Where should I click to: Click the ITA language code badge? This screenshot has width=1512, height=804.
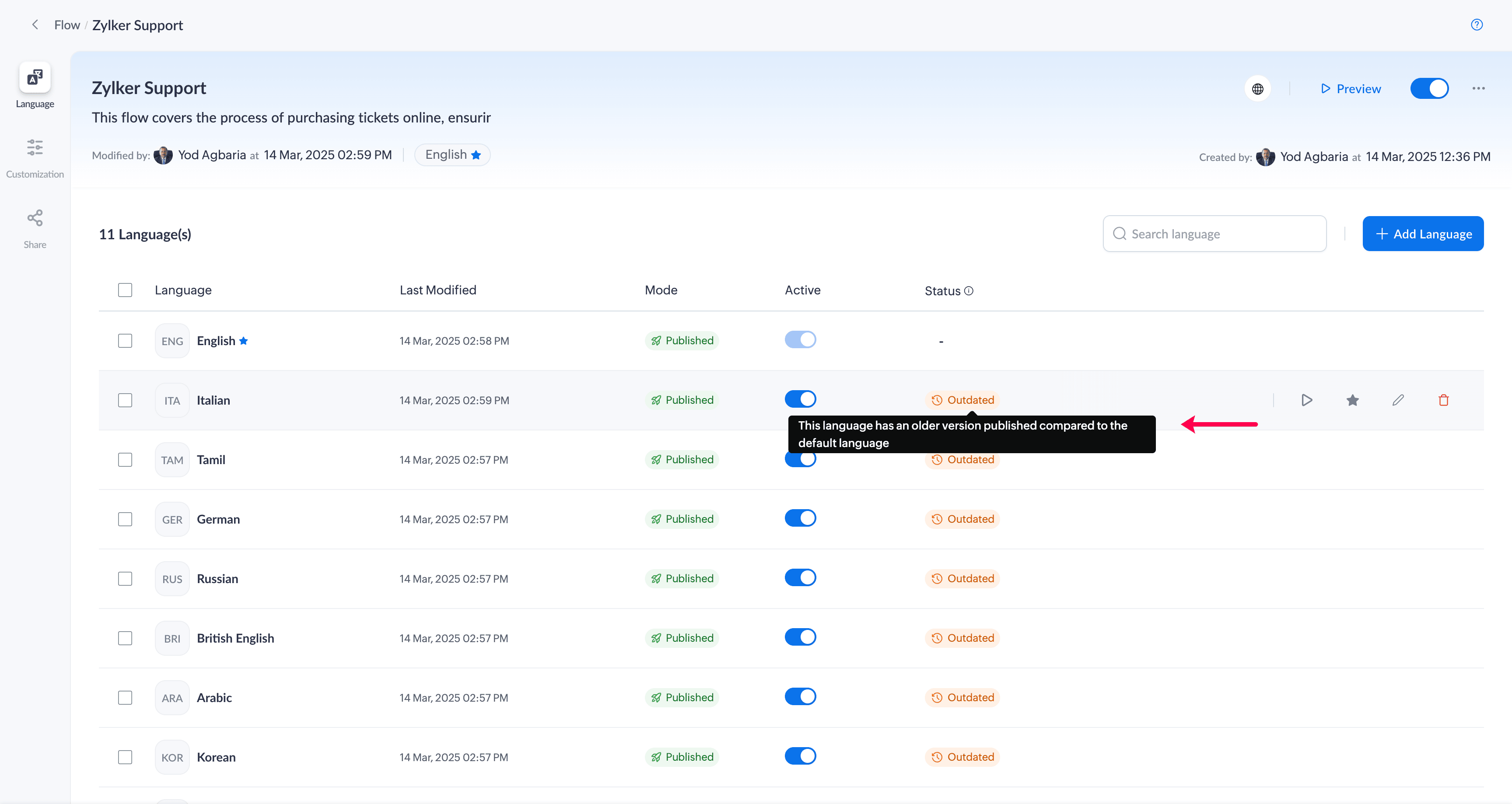(x=172, y=400)
